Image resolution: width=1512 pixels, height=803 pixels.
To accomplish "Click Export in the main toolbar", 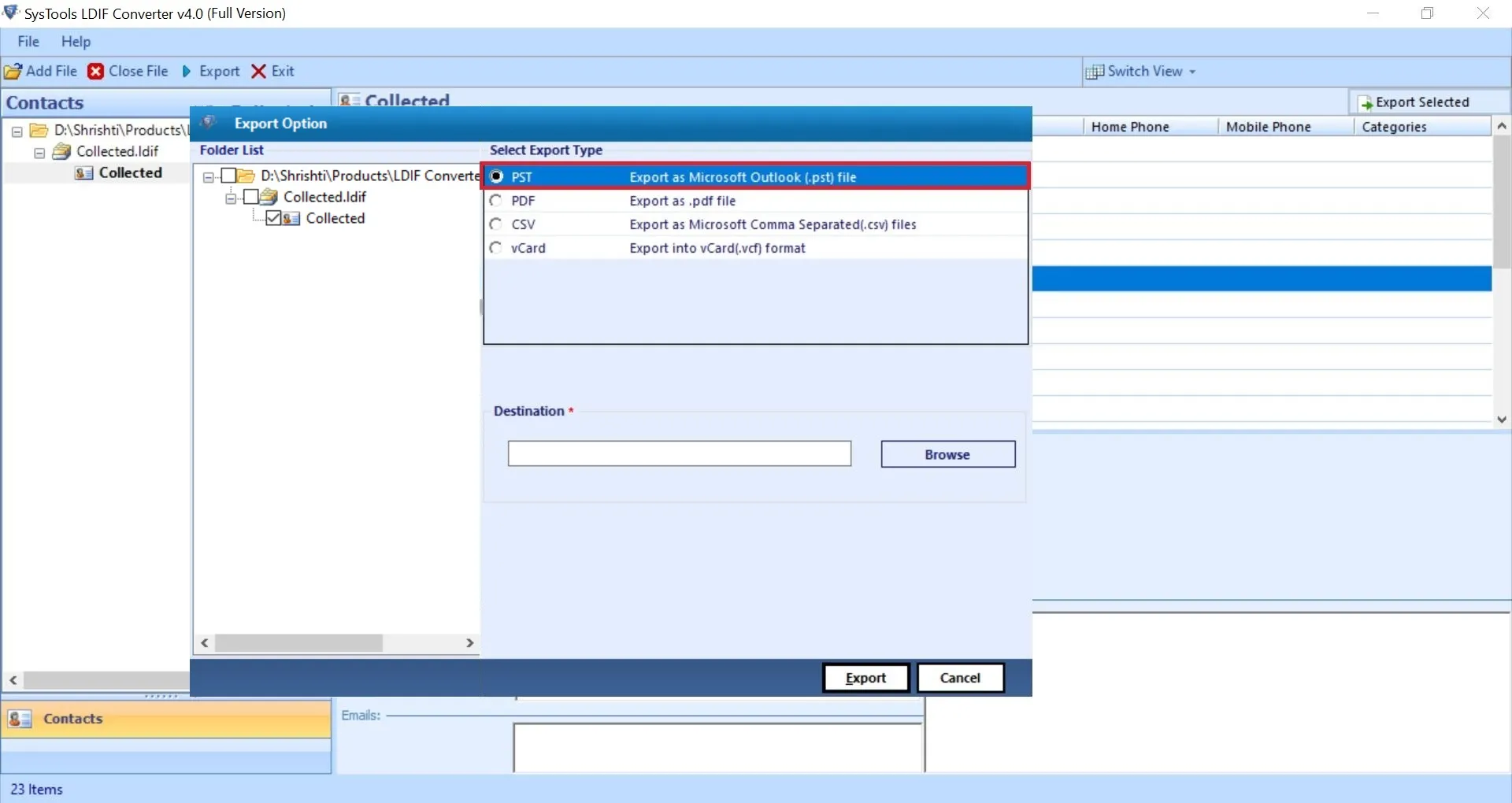I will coord(211,72).
